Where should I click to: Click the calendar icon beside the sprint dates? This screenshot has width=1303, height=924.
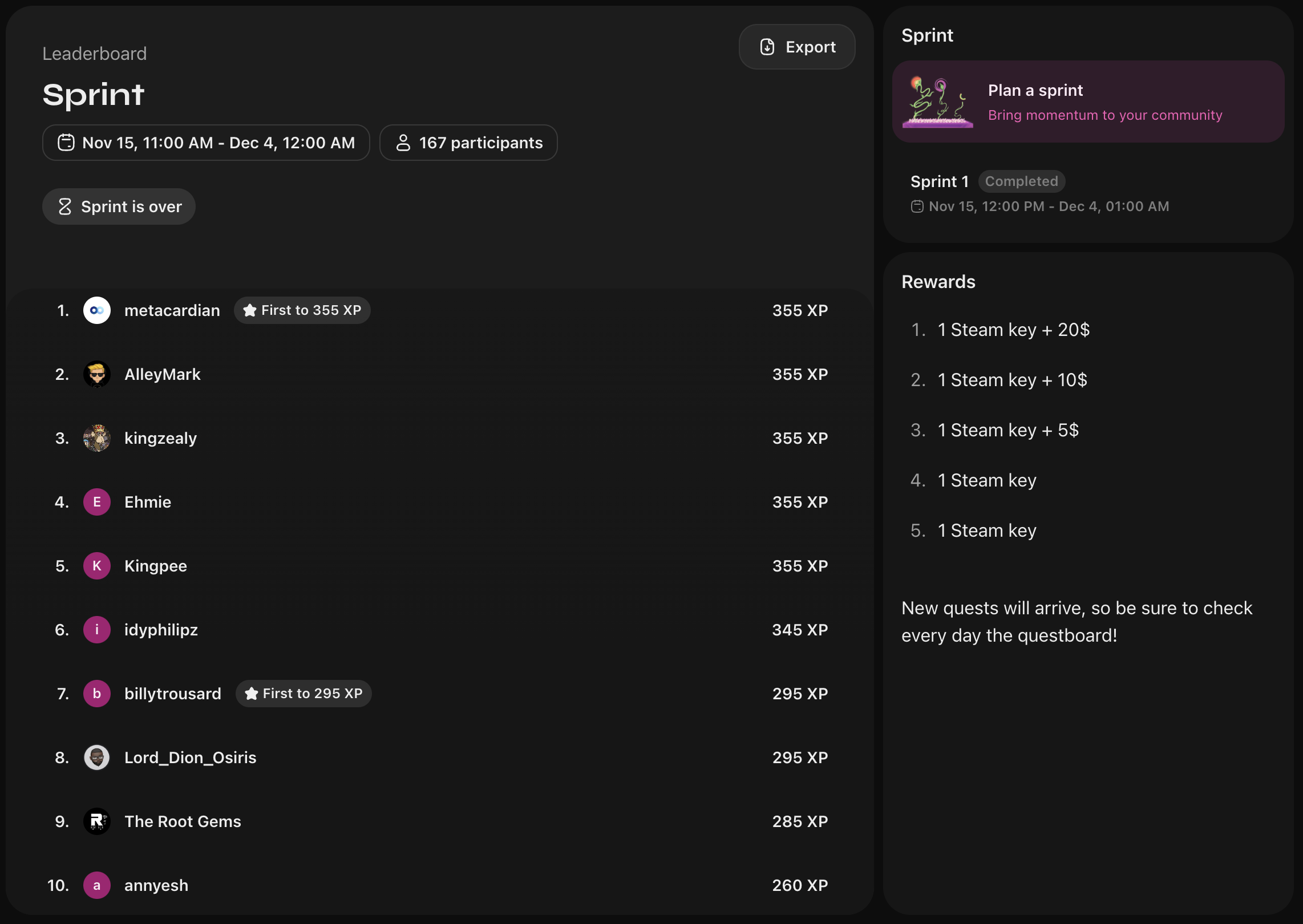click(x=66, y=143)
